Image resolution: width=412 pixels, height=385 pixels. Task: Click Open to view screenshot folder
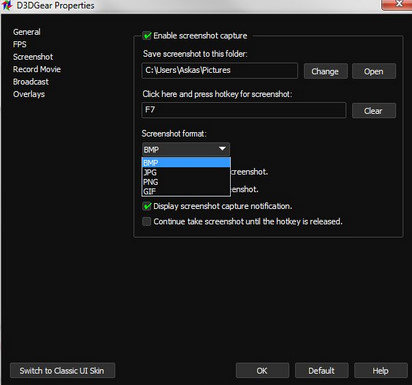tap(374, 71)
